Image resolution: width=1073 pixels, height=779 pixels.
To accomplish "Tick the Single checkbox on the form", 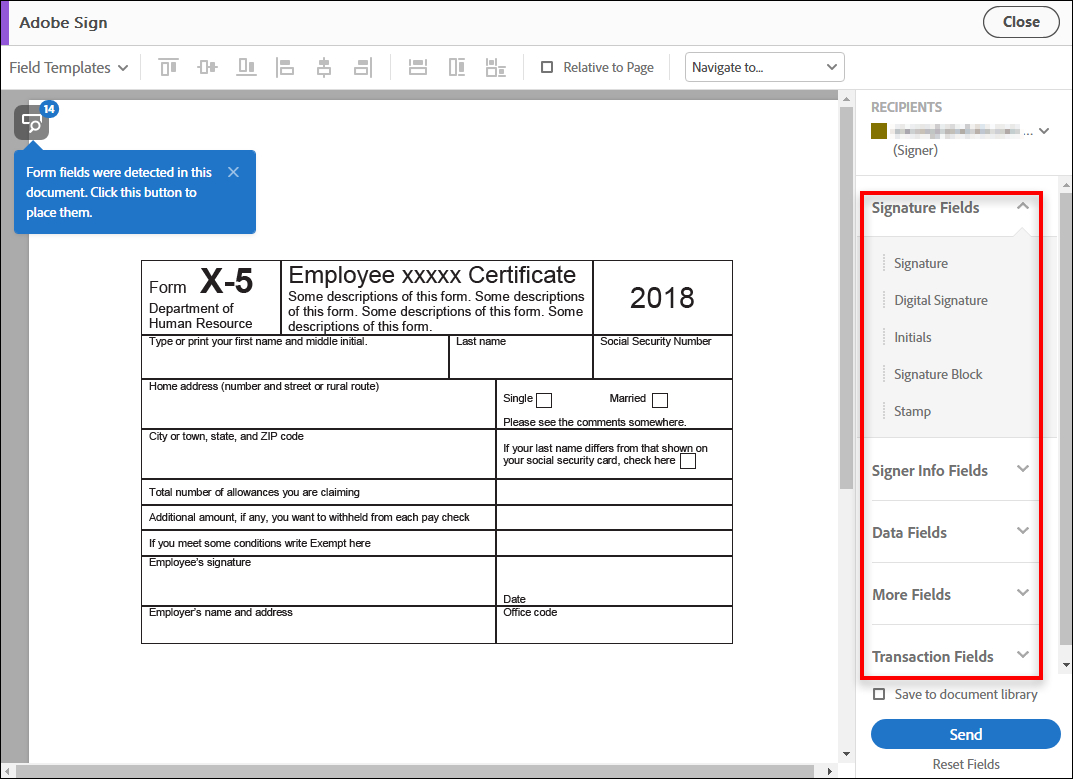I will pyautogui.click(x=544, y=400).
